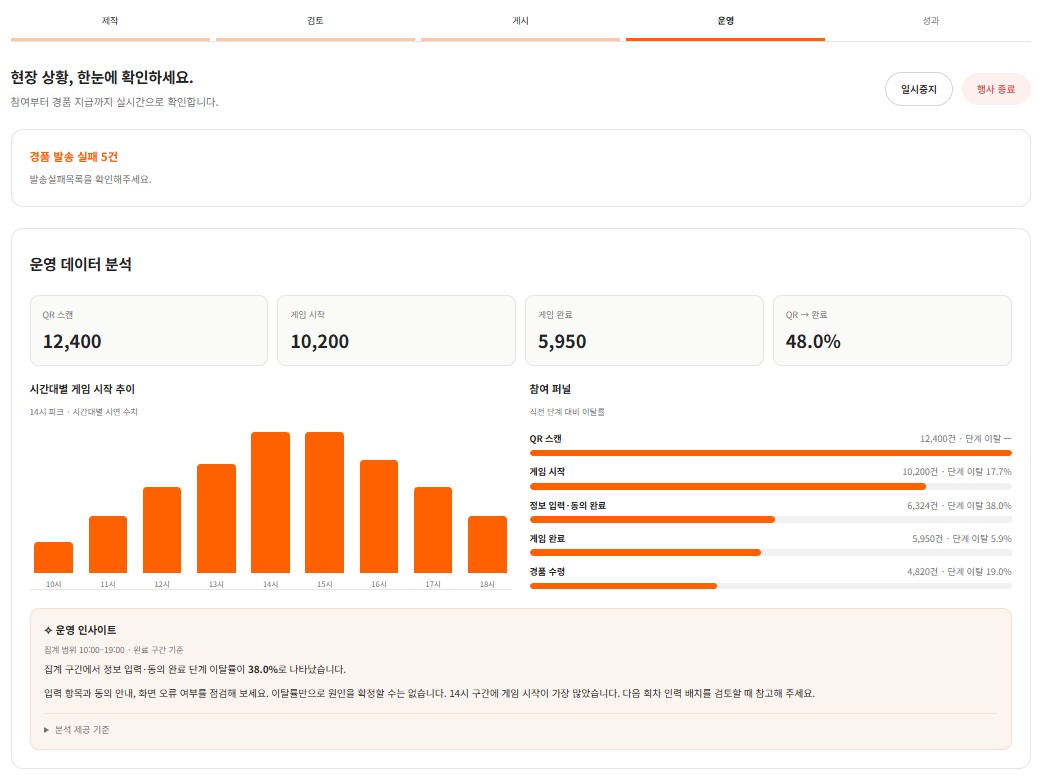Image resolution: width=1042 pixels, height=775 pixels.
Task: Click the 게임 완료 funnel progress bar
Action: (770, 553)
